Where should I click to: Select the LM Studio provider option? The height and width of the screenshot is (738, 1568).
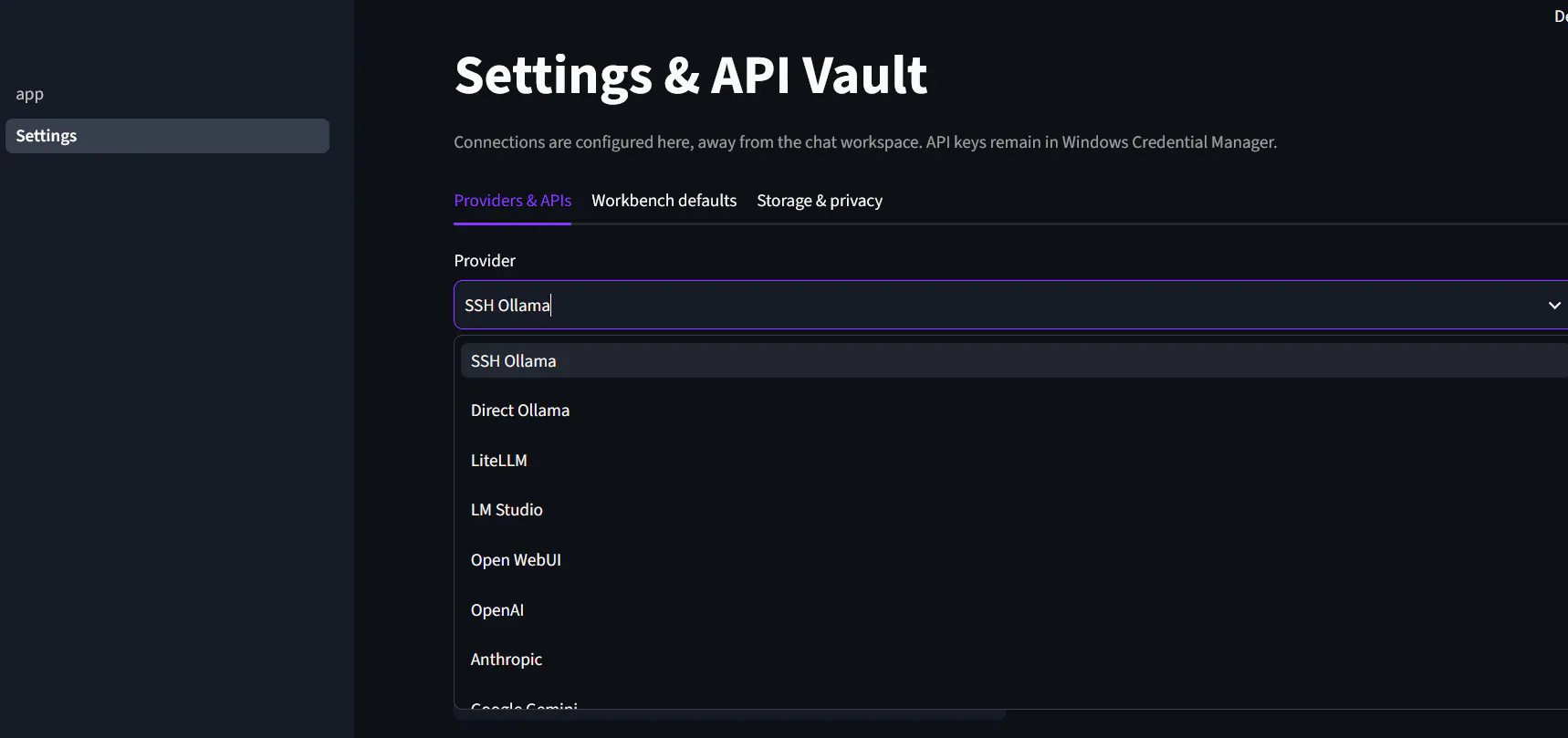pos(1014,510)
